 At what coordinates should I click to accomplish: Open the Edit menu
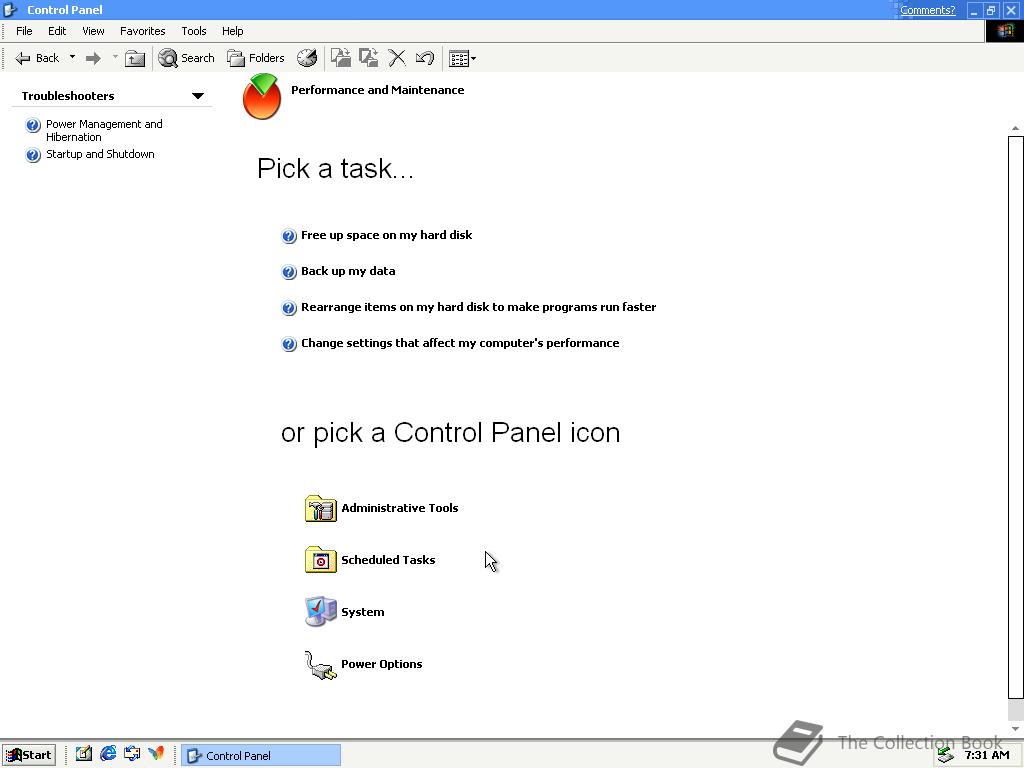point(57,31)
